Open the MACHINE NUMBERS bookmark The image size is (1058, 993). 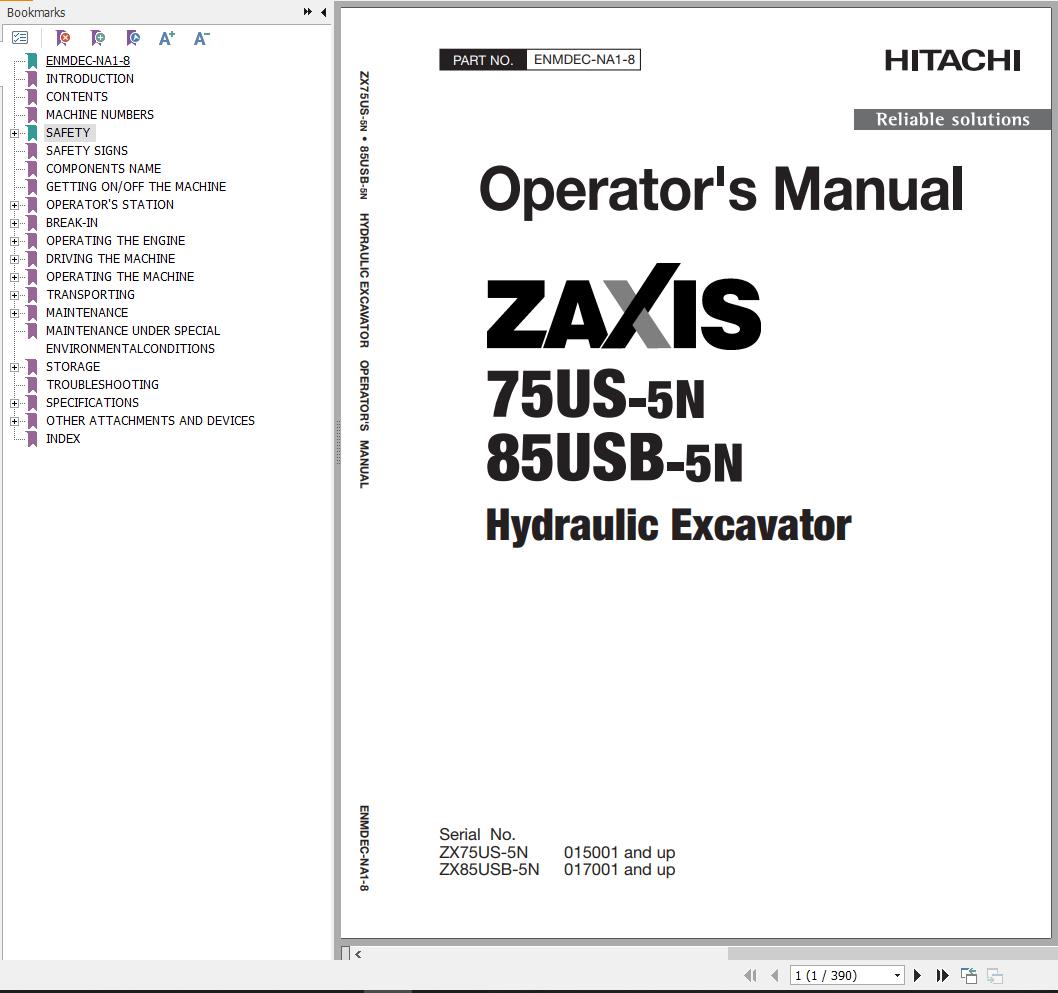click(100, 115)
